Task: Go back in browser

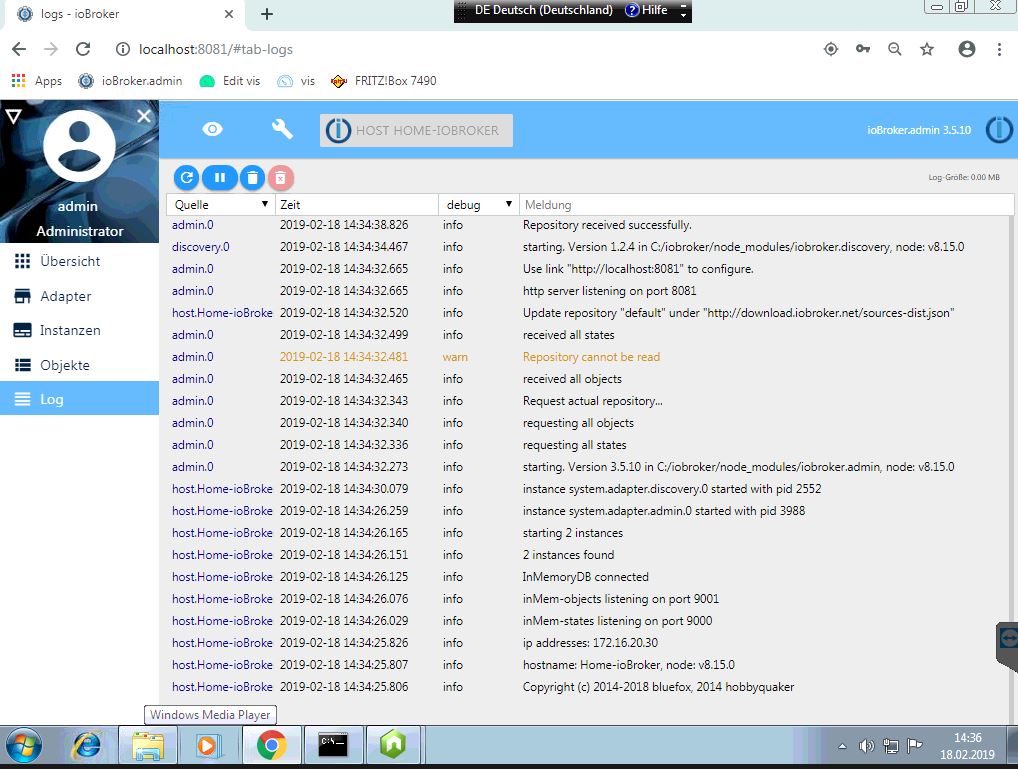Action: [19, 49]
